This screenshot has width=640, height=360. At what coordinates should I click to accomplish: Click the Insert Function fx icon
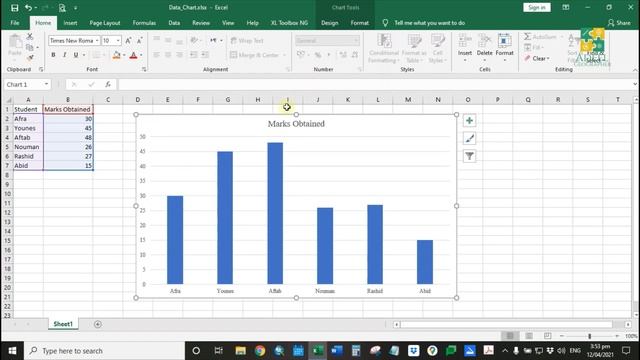[108, 84]
